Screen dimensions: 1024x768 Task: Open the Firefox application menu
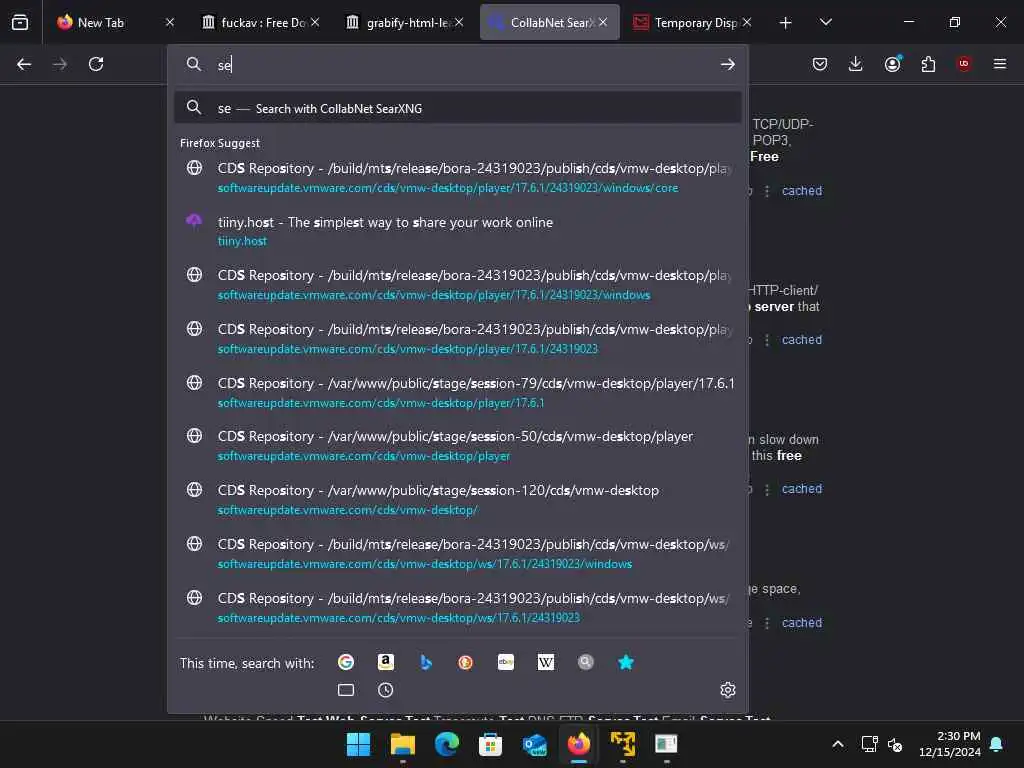pos(1000,64)
